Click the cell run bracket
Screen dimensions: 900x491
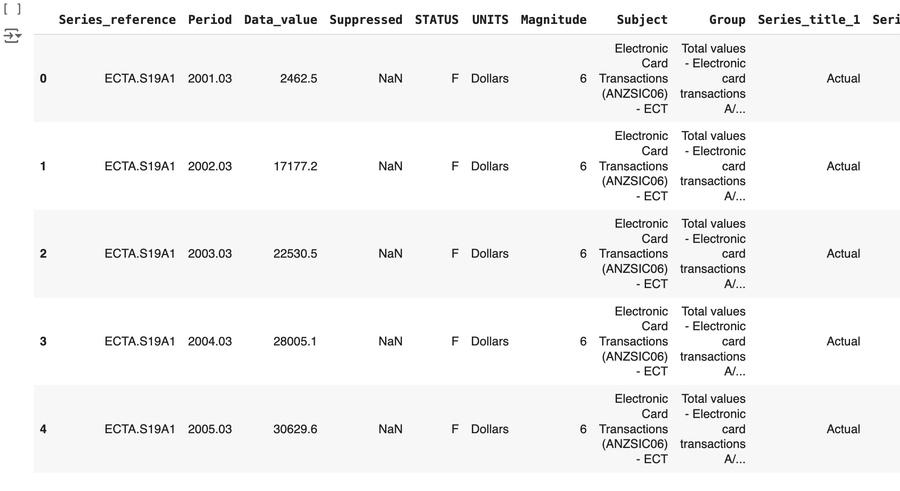click(12, 9)
